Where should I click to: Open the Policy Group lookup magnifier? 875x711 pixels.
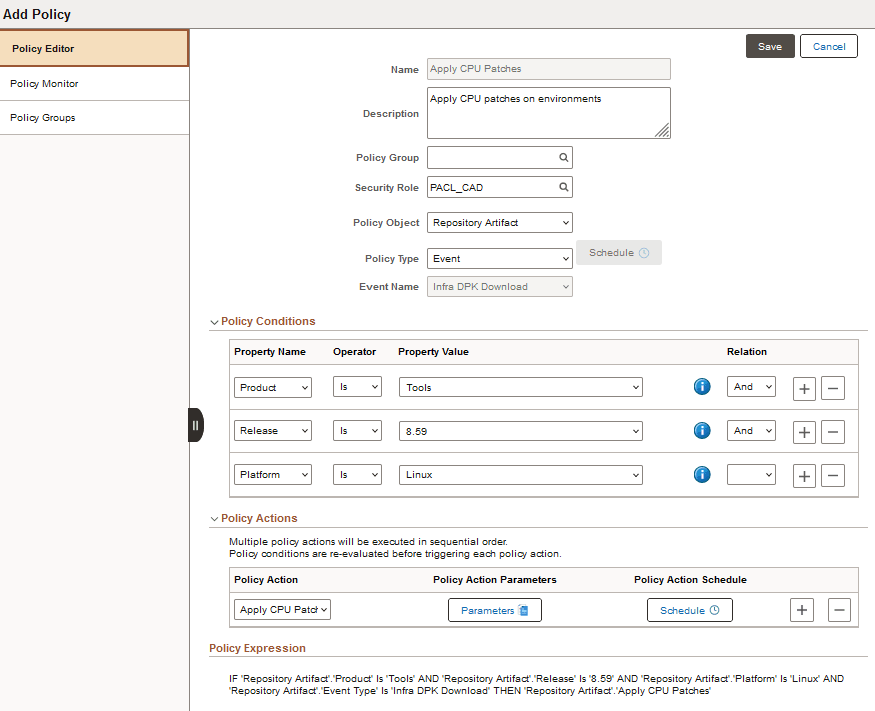[563, 157]
